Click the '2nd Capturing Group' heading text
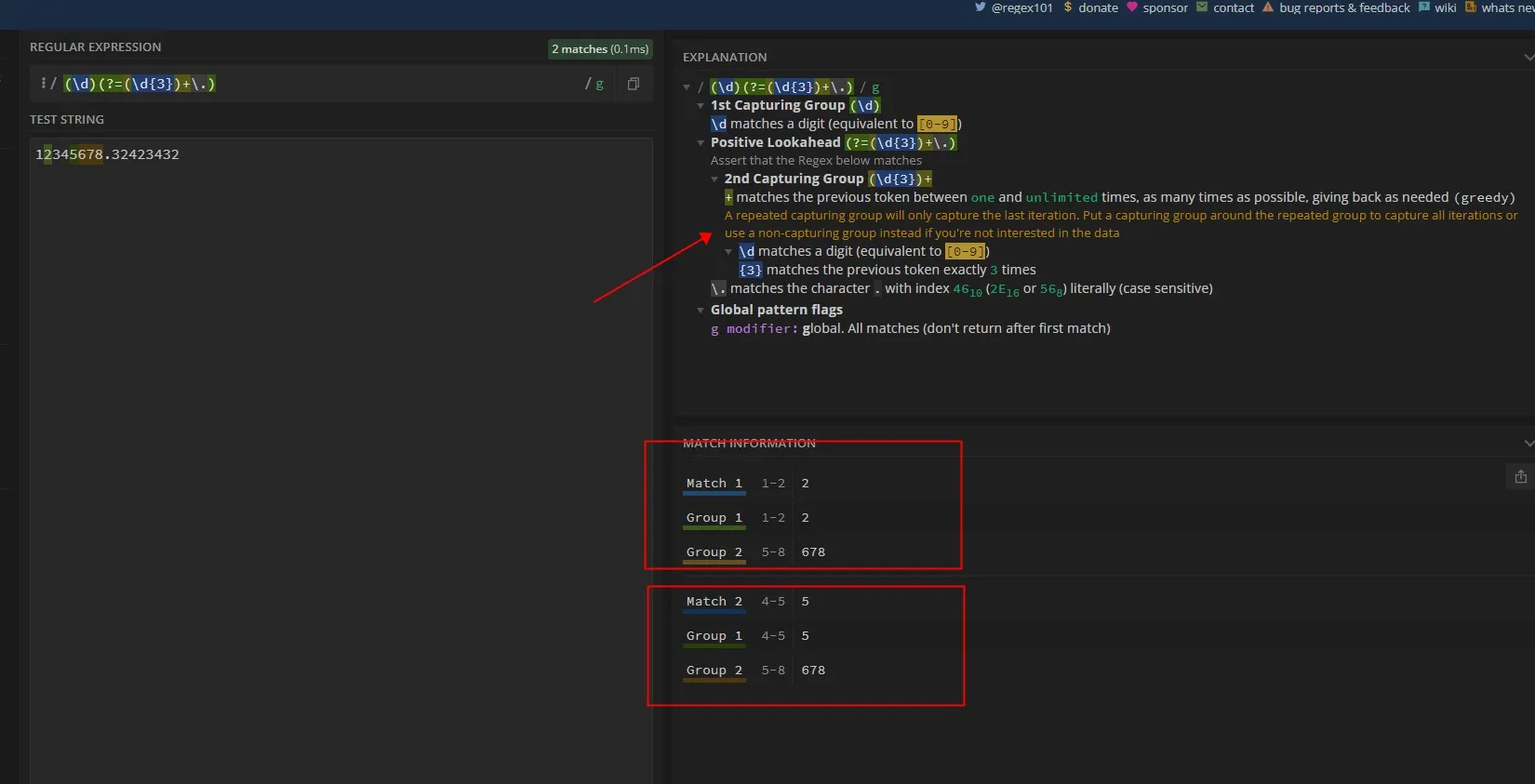Image resolution: width=1535 pixels, height=784 pixels. [x=794, y=179]
